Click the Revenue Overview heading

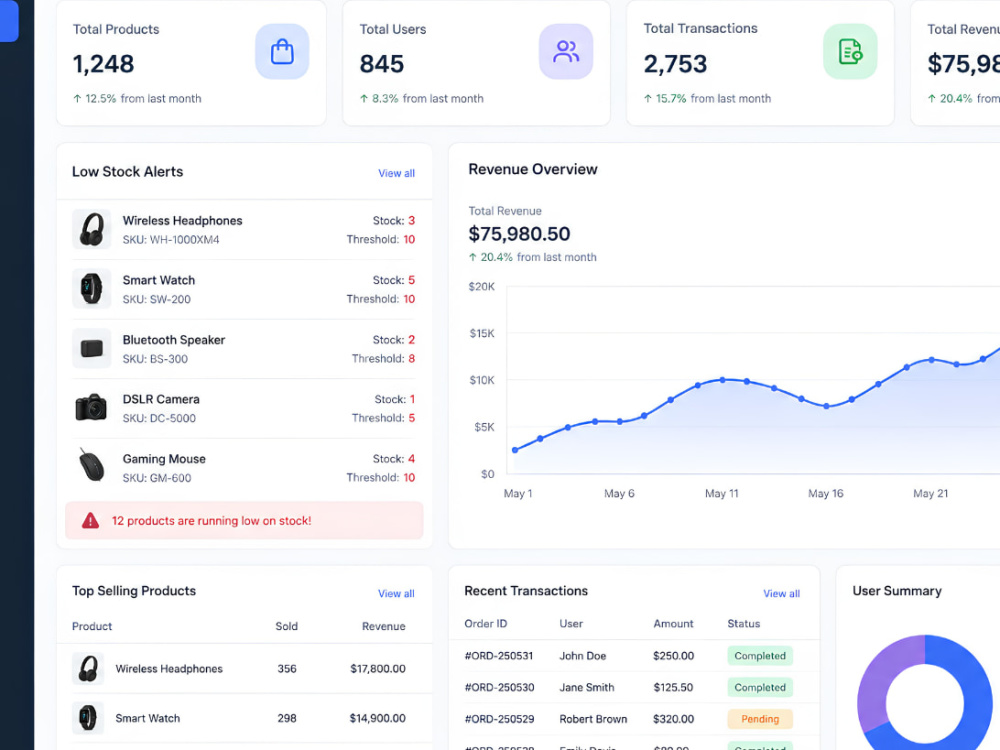(x=533, y=169)
